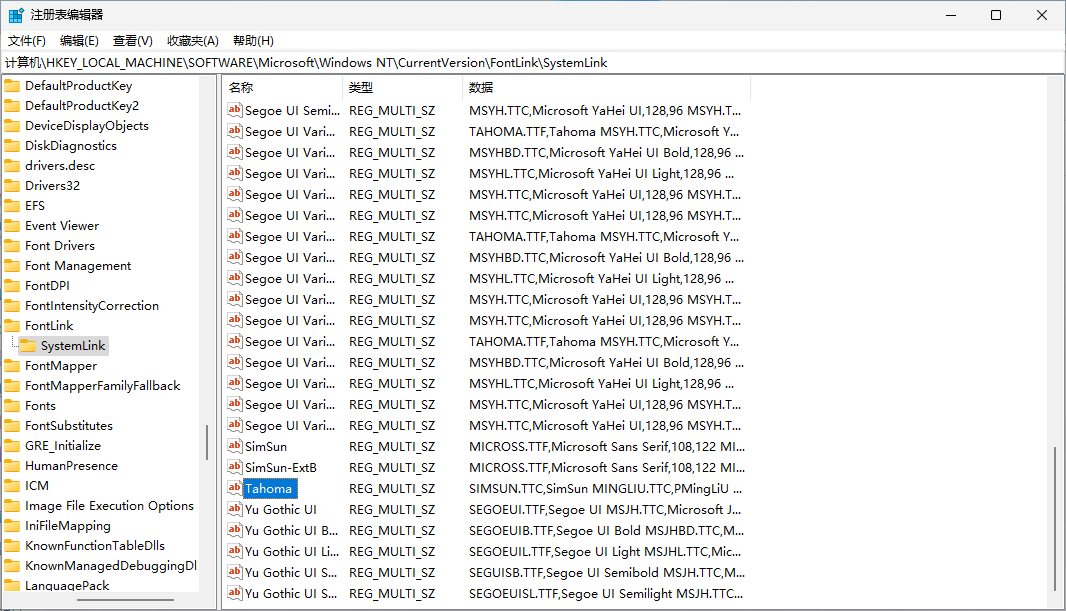Screen dimensions: 1066x611
Task: Click REG_MULTI_SZ type in the SimSun row
Action: (392, 447)
